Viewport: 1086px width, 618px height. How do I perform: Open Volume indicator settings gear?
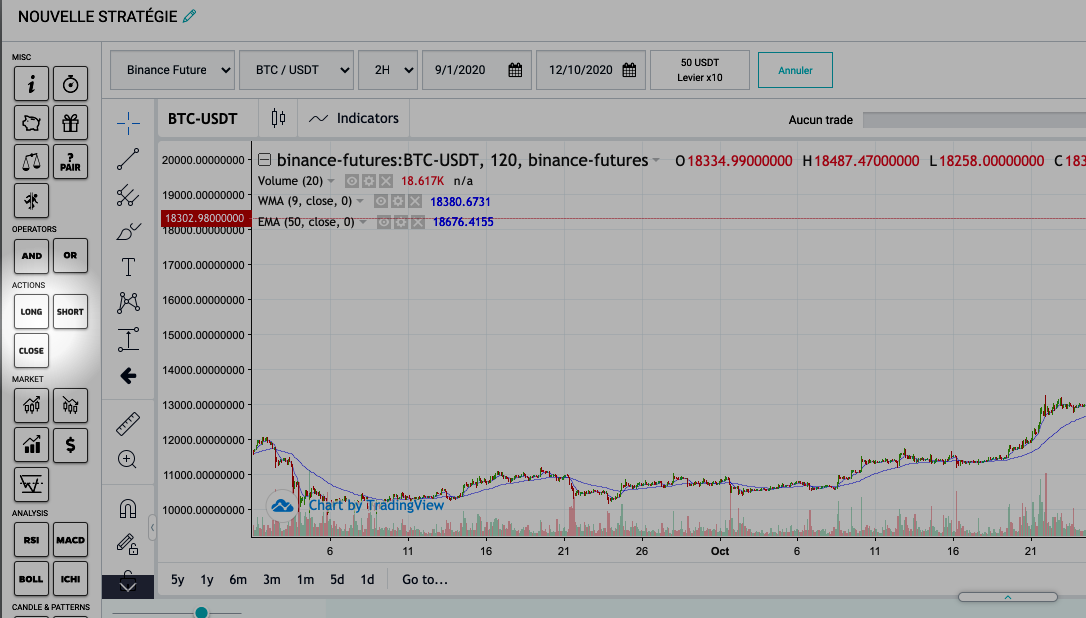click(369, 181)
